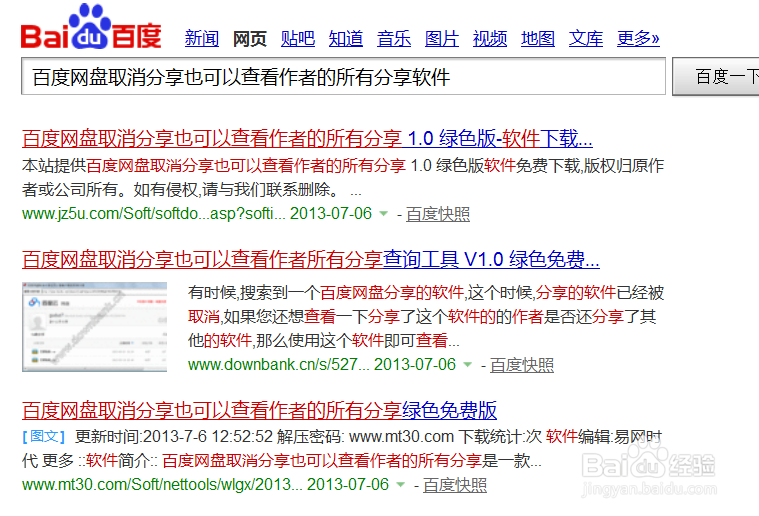Image resolution: width=759 pixels, height=516 pixels.
Task: Click the 百度一下 search button
Action: point(715,76)
